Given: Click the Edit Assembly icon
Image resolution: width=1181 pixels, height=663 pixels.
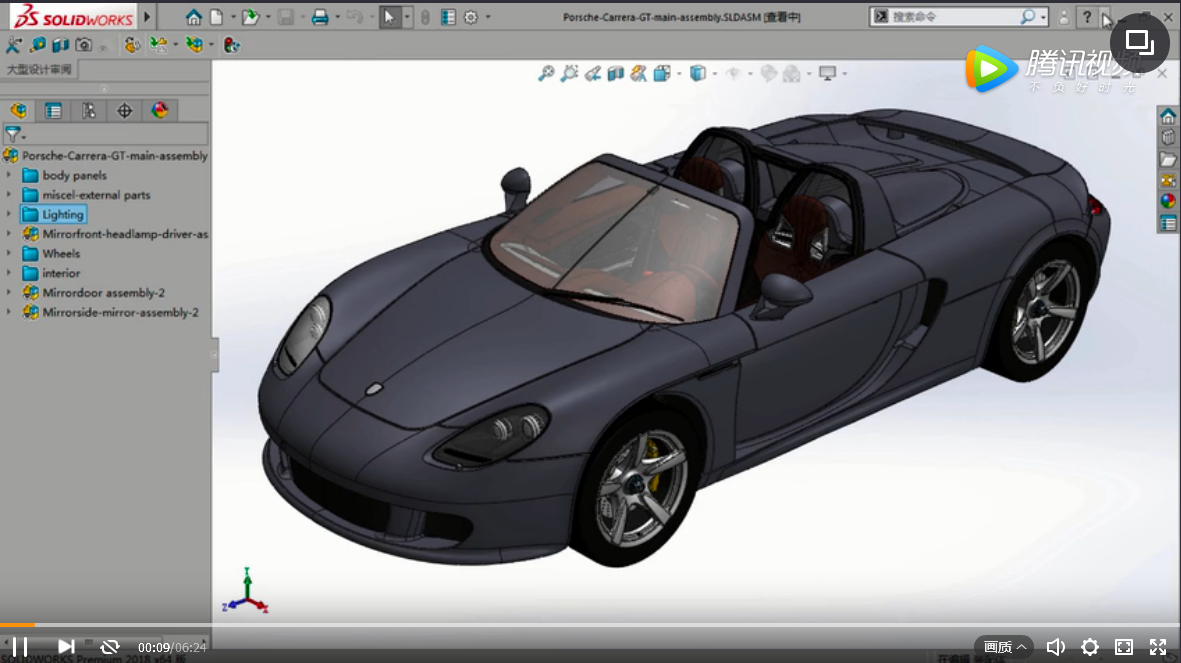Looking at the screenshot, I should tap(194, 45).
